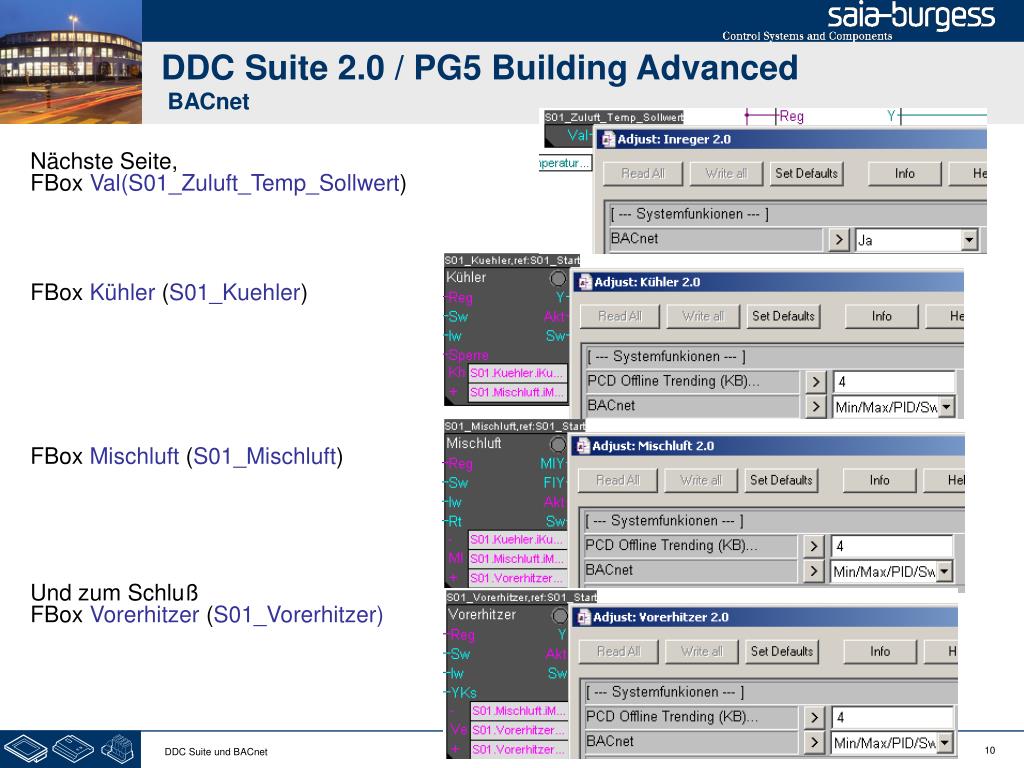The image size is (1024, 768).
Task: Click Info button in Adjust: Vorerhitzer dialog
Action: (880, 652)
